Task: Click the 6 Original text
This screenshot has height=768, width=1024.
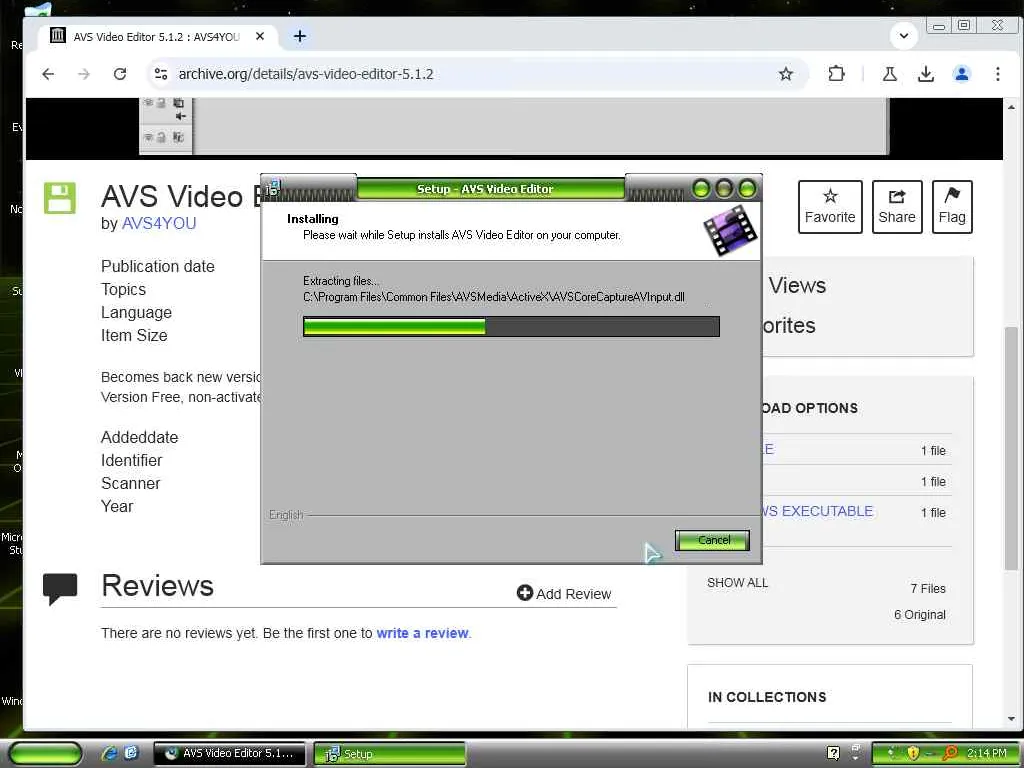Action: point(920,615)
